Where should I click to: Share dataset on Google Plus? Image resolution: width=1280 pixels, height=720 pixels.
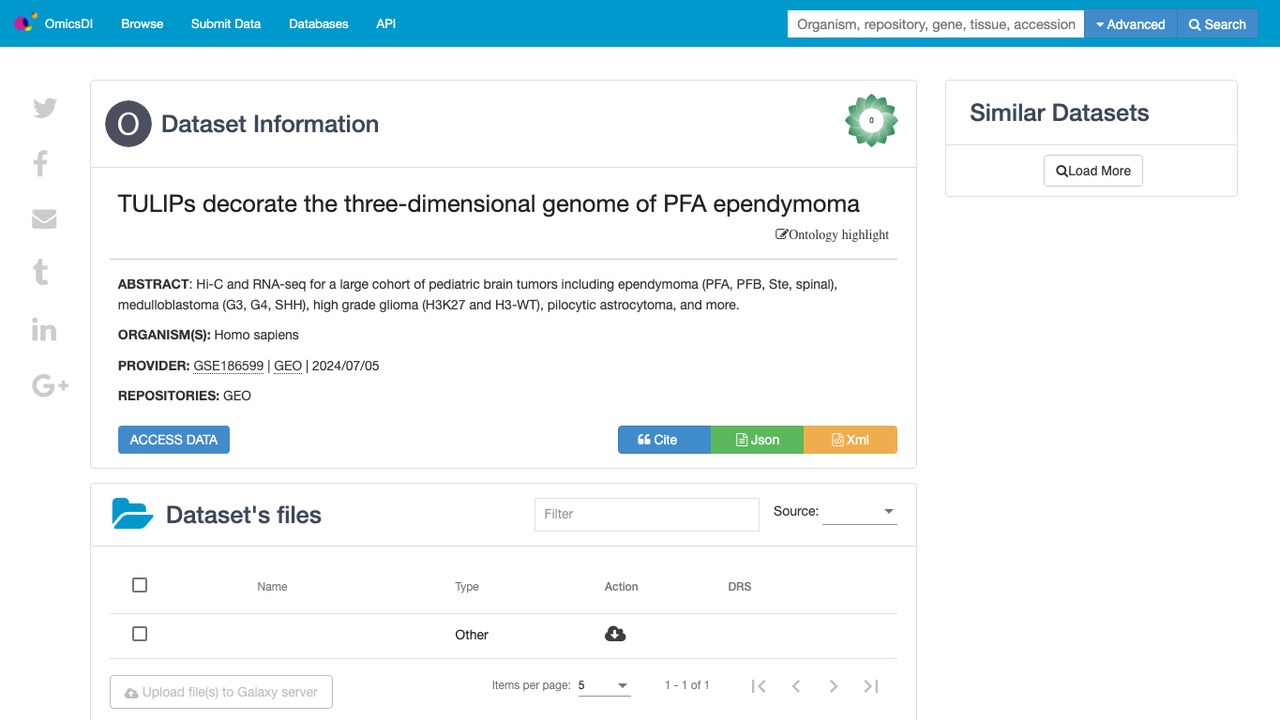[50, 385]
